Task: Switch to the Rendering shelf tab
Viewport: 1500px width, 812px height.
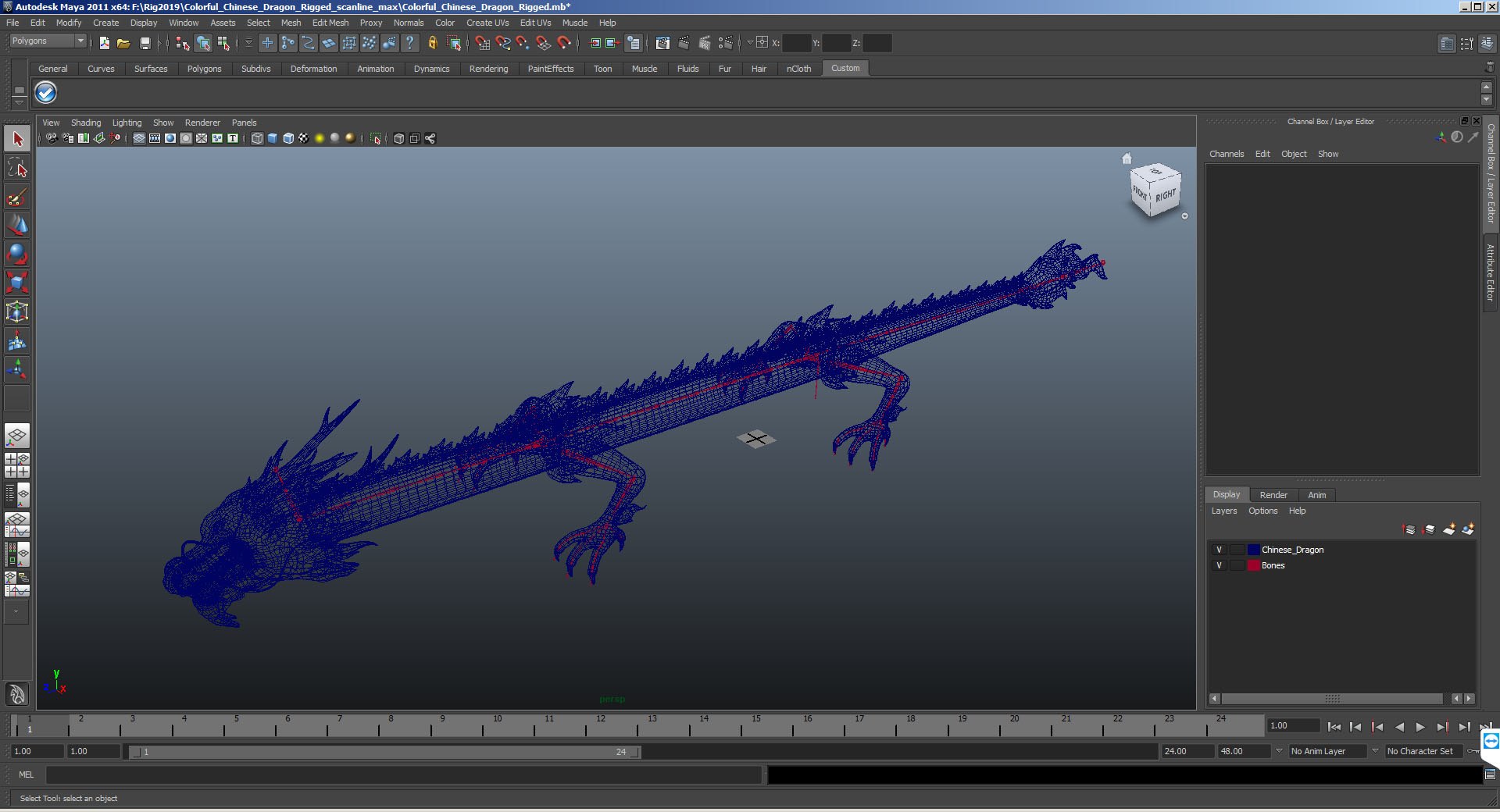Action: (488, 69)
